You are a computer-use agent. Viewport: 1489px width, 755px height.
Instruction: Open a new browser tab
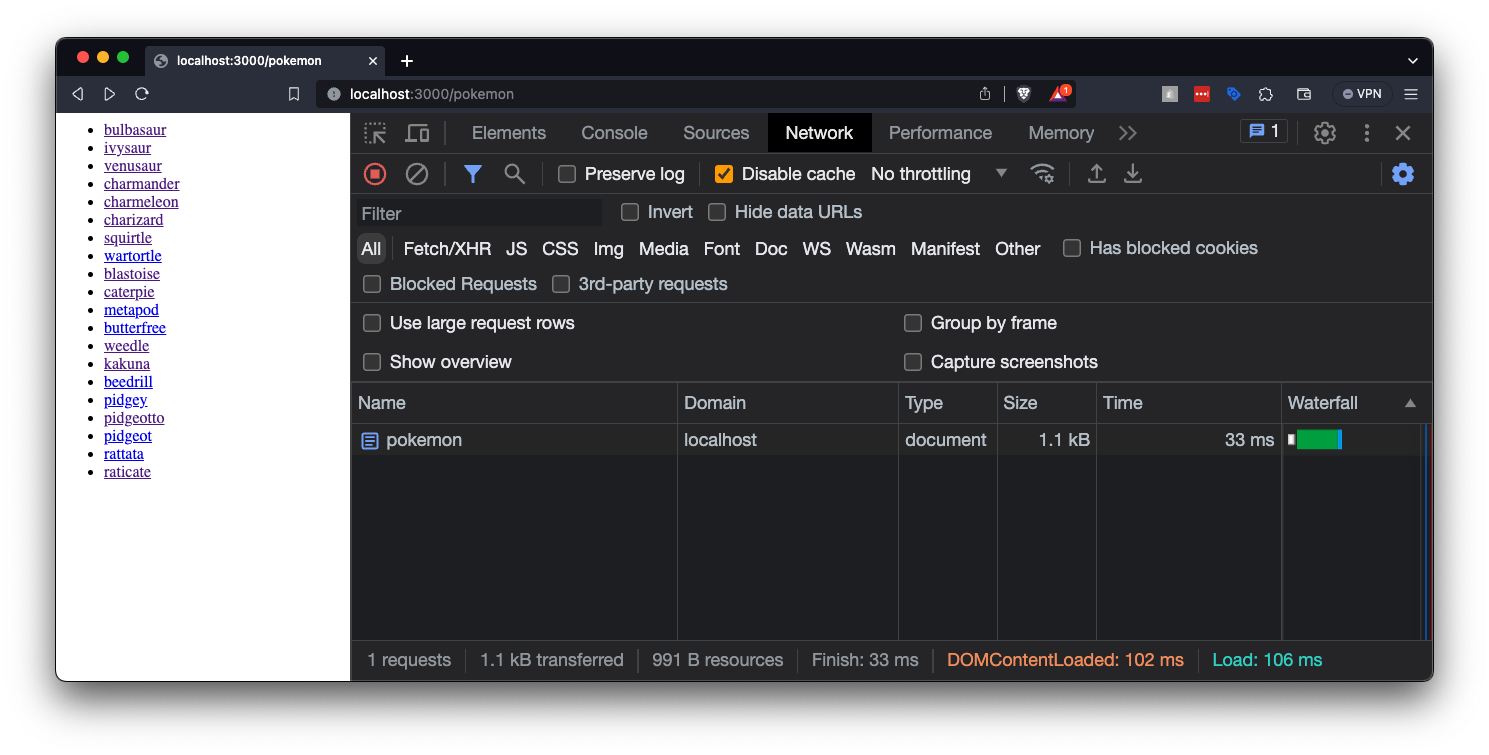pos(407,61)
